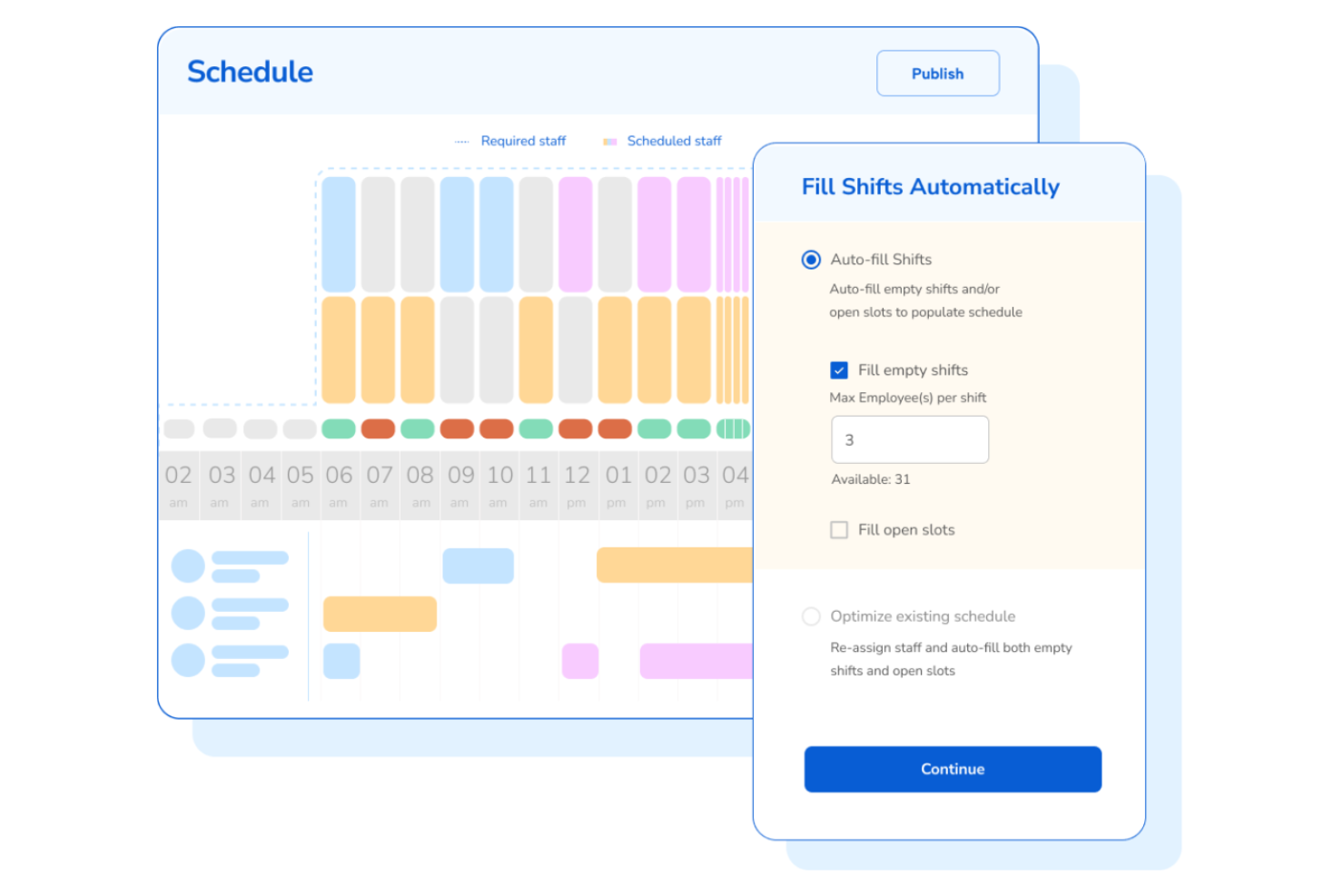Click the red status pill under 12 pm

pos(578,428)
